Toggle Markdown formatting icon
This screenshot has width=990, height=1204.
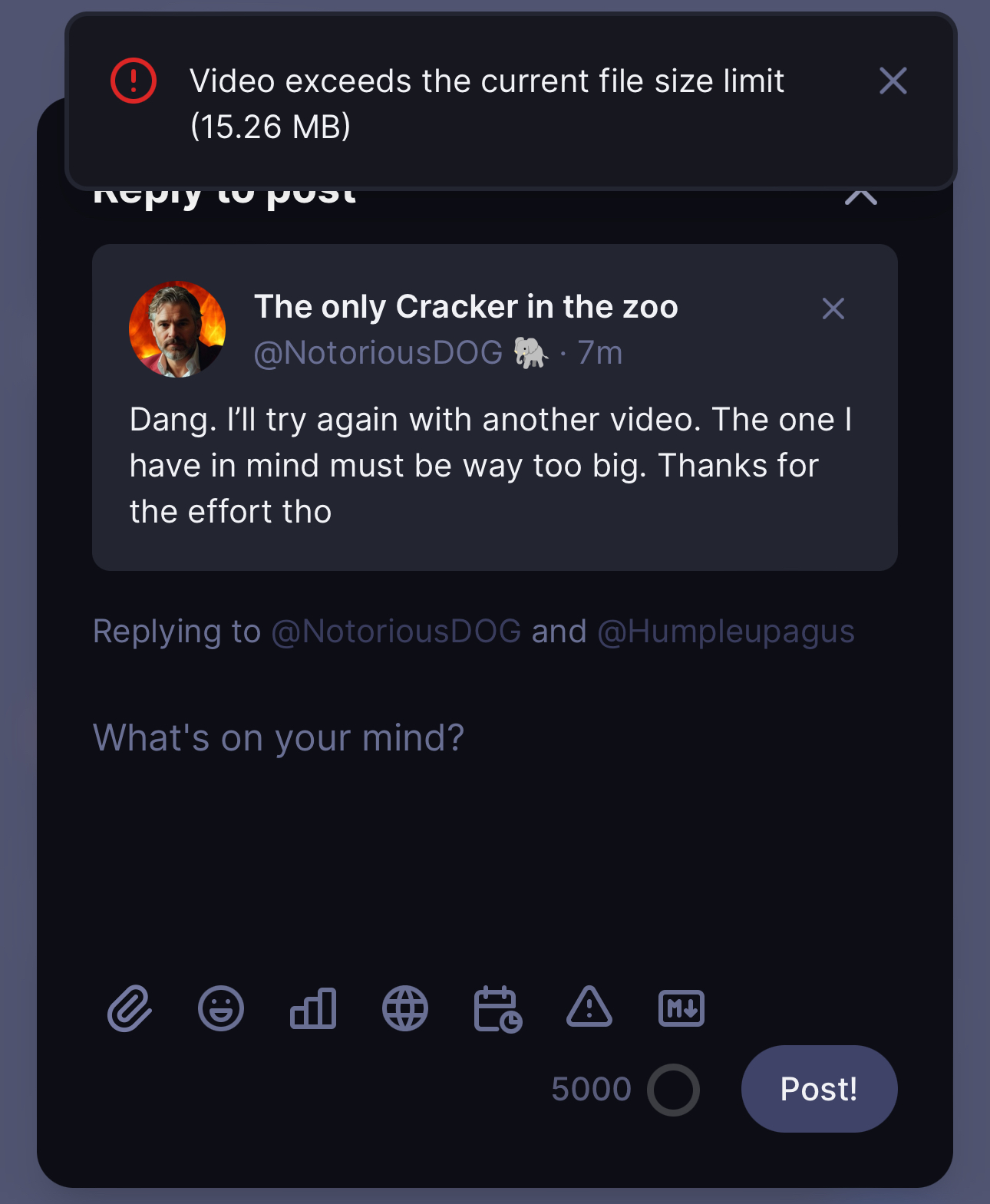pyautogui.click(x=681, y=1008)
